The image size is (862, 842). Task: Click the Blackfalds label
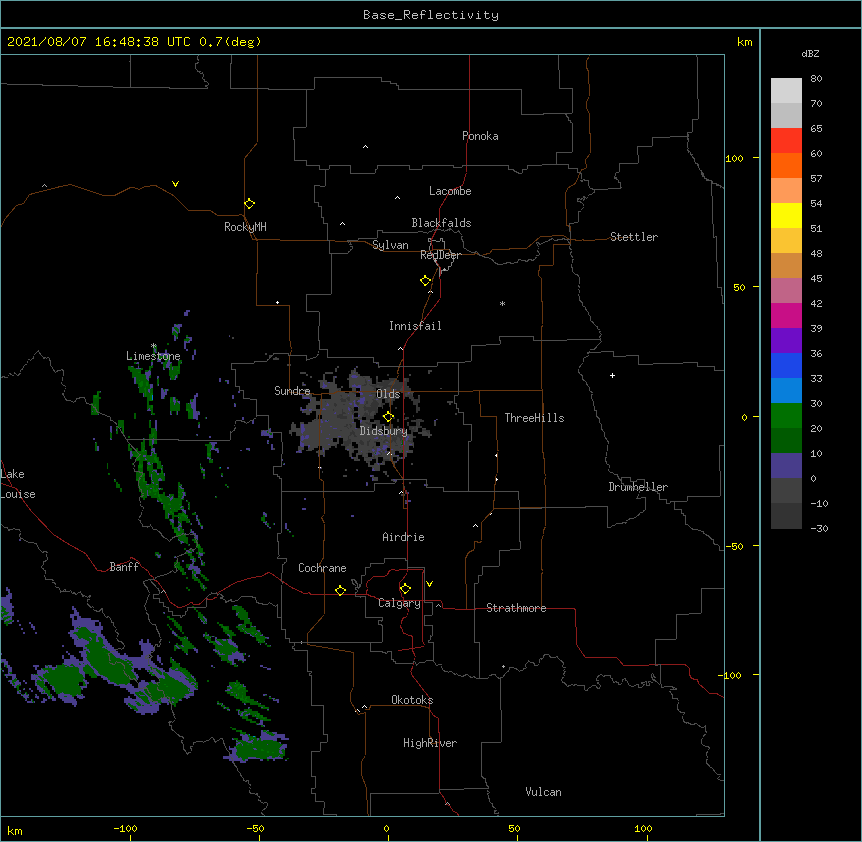coord(441,223)
